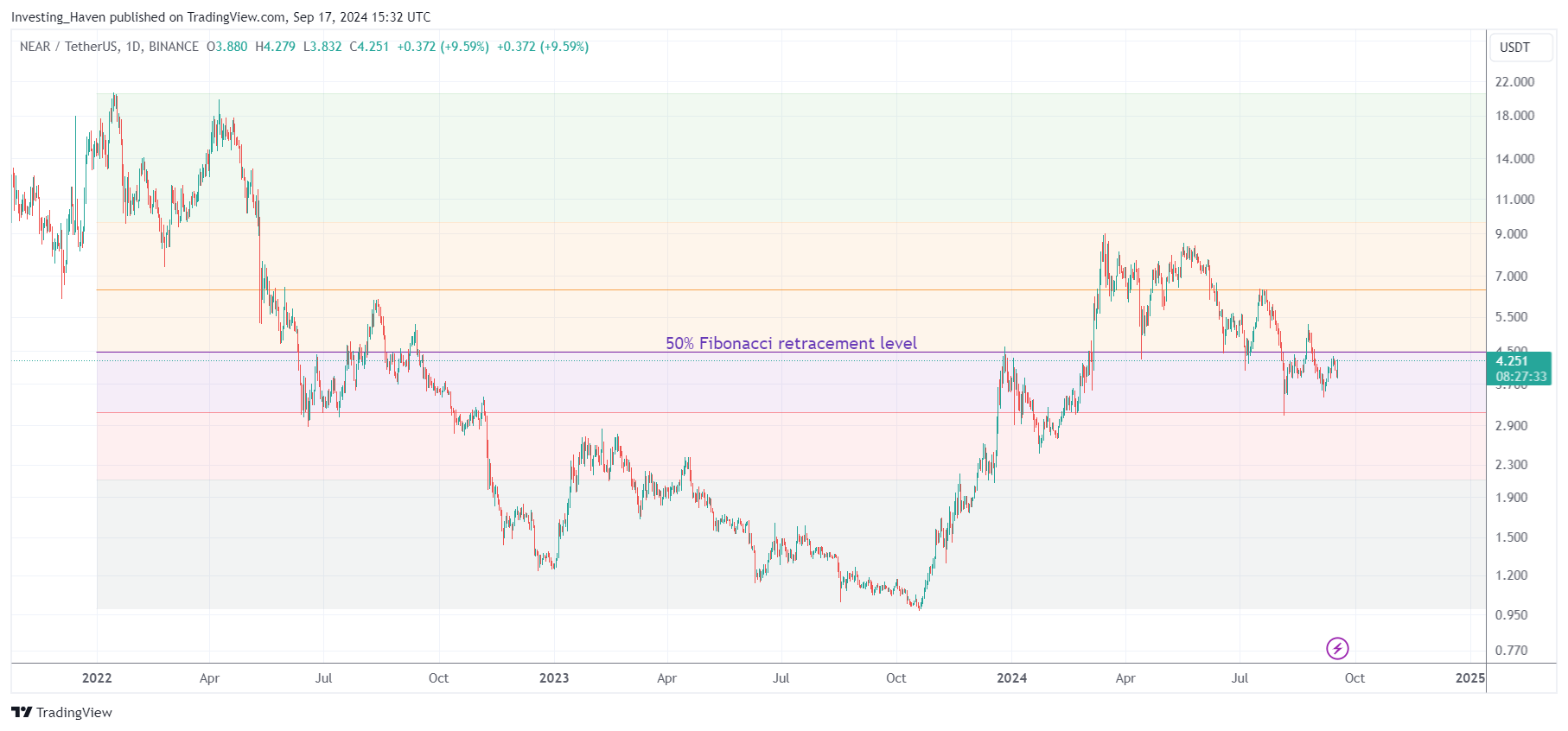
Task: Click the header 'Investing_Haven published on TradingView.com'
Action: click(x=149, y=17)
